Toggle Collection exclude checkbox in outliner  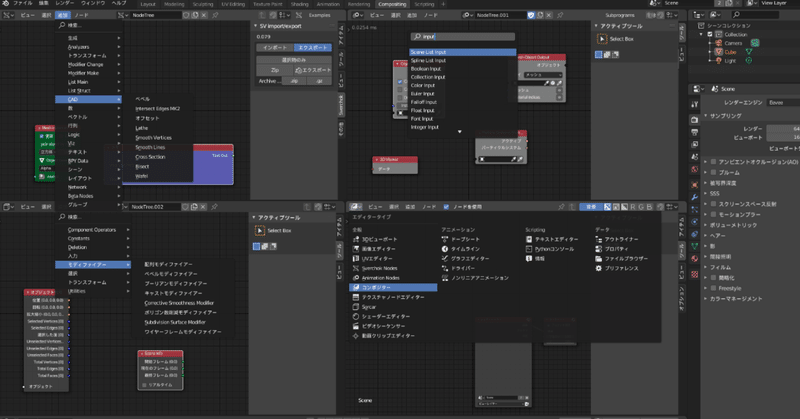pyautogui.click(x=710, y=34)
